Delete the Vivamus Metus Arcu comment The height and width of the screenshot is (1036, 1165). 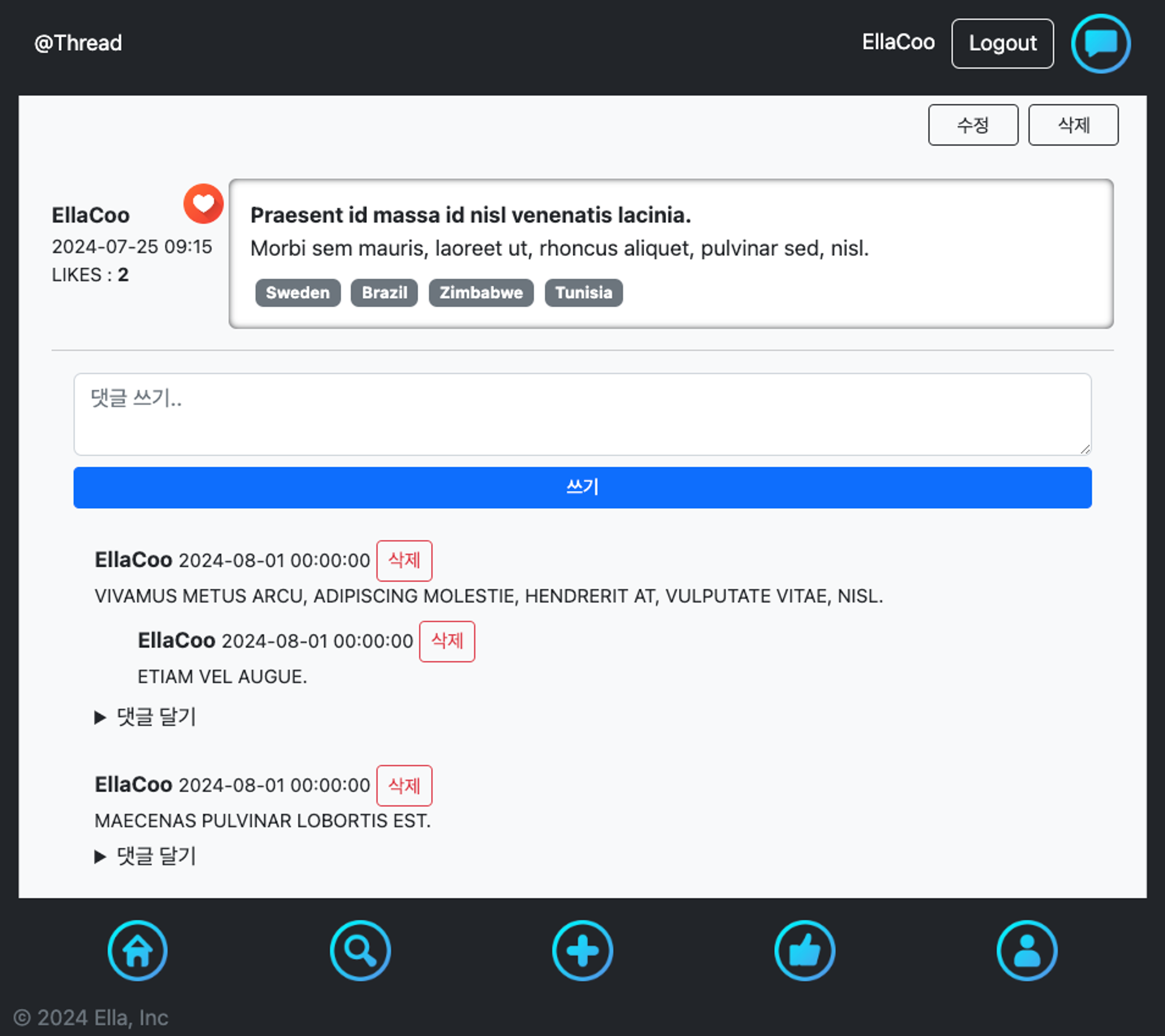(404, 561)
